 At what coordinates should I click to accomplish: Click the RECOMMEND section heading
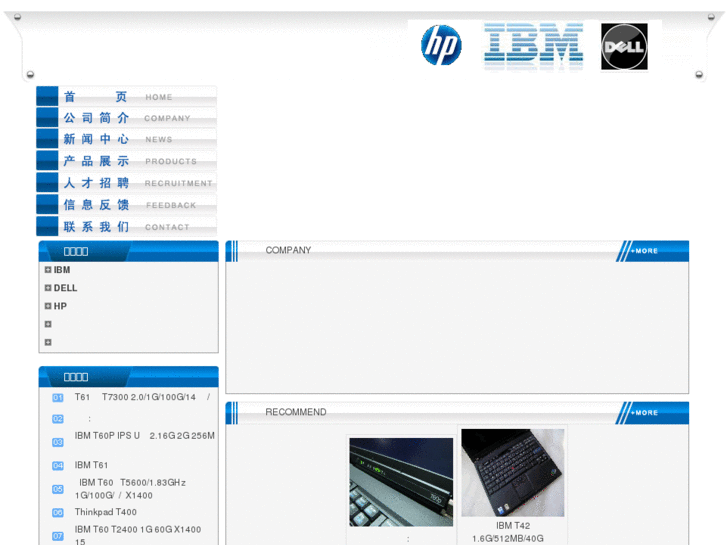(x=296, y=412)
